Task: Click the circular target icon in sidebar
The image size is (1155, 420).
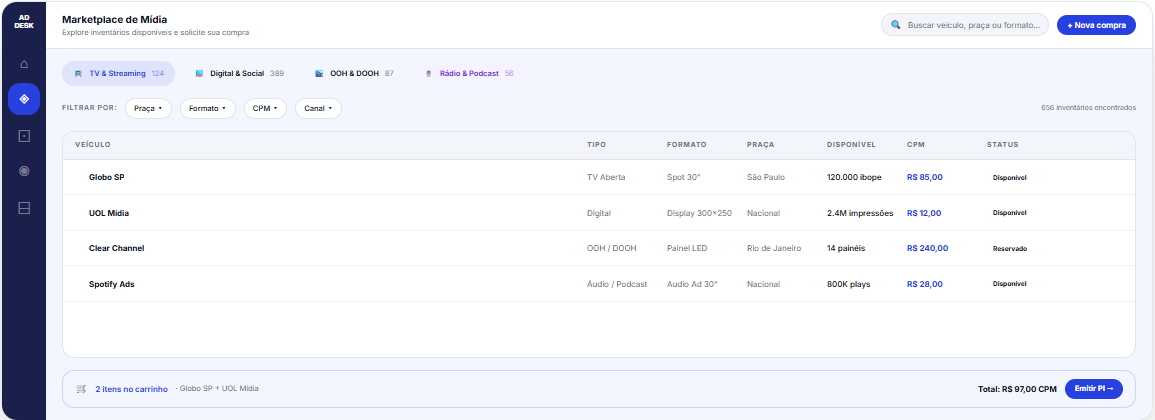Action: tap(24, 171)
